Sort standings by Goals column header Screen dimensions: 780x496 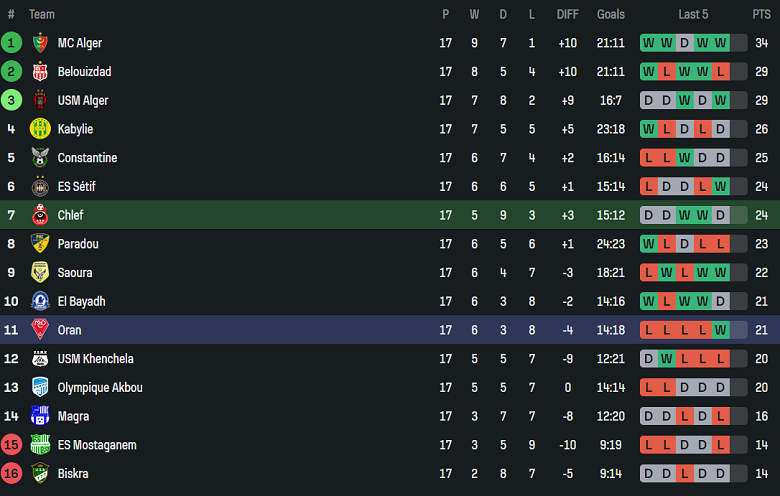click(610, 14)
